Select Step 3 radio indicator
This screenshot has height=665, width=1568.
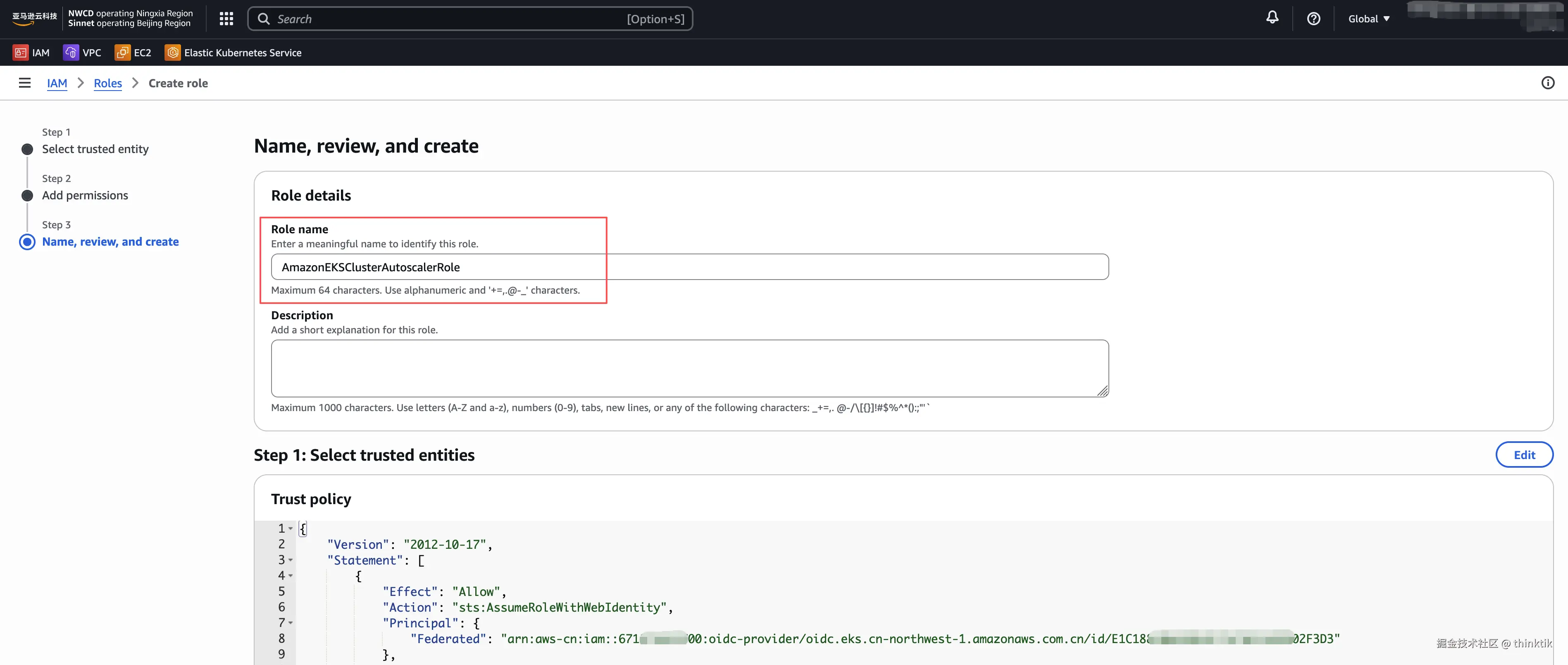click(x=27, y=242)
